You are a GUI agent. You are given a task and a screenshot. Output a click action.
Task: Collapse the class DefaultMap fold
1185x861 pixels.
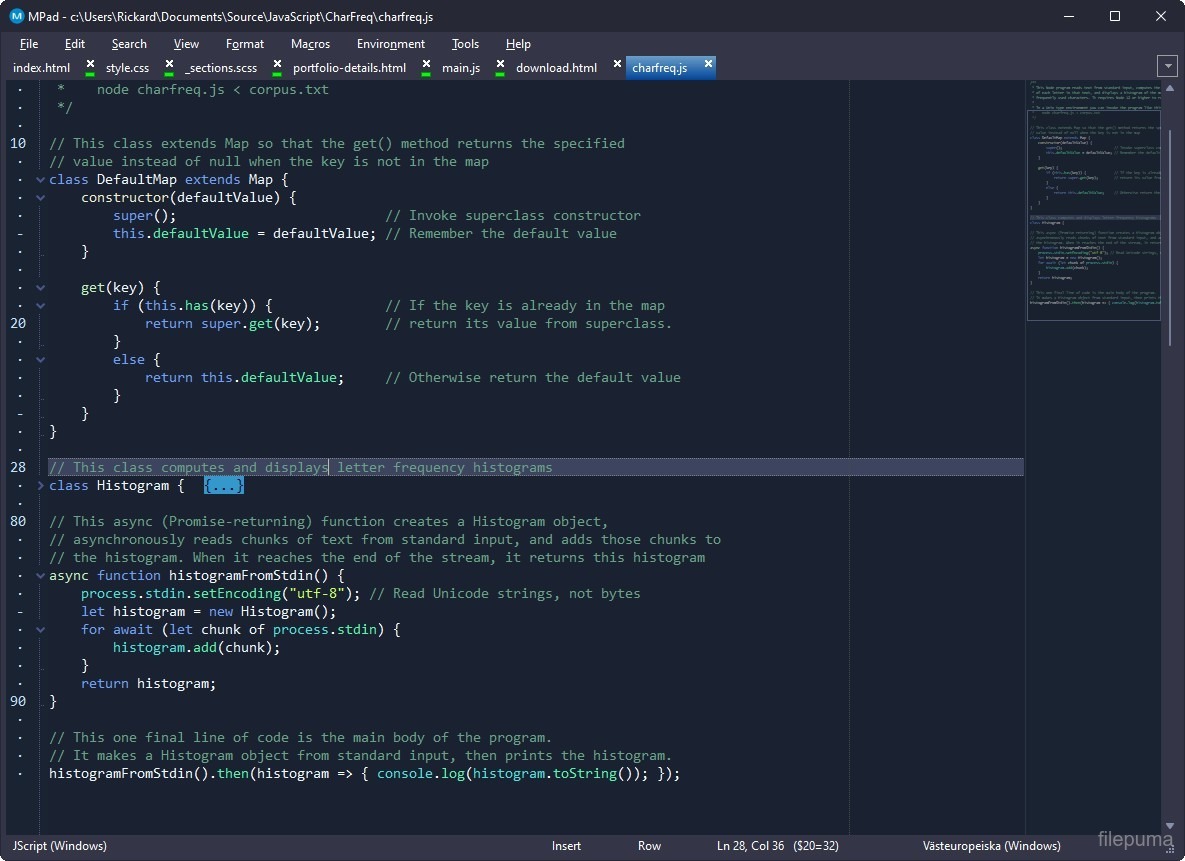pyautogui.click(x=40, y=180)
